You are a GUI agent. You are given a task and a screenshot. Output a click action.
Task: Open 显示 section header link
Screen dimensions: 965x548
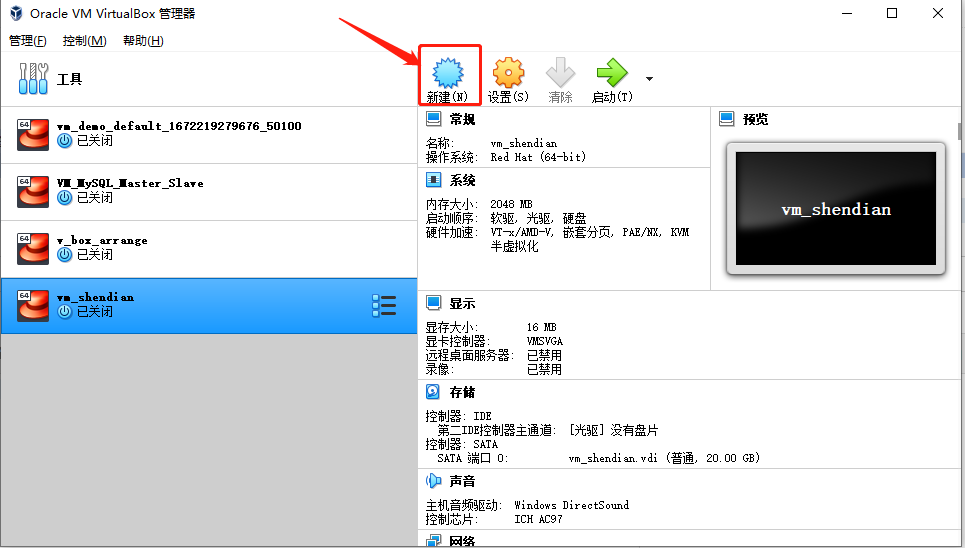462,304
